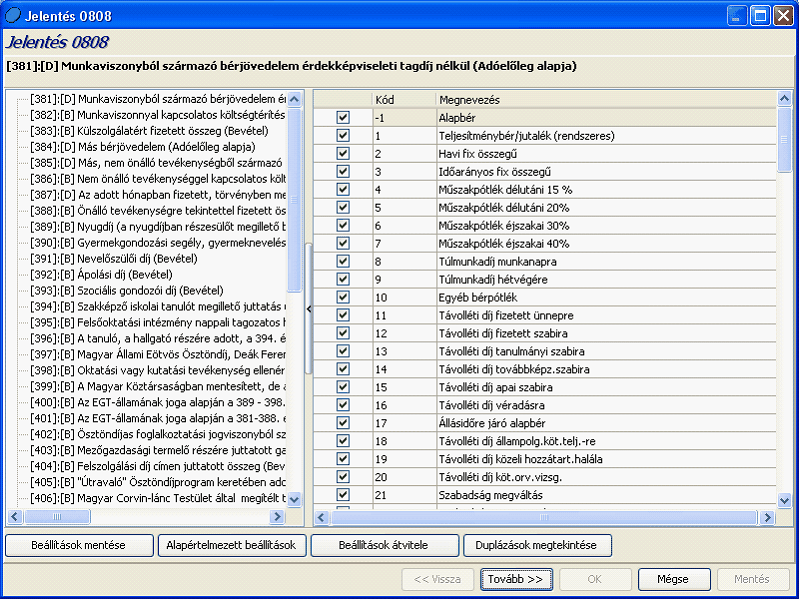
Task: Click tree panel scroll right arrow
Action: coord(277,517)
